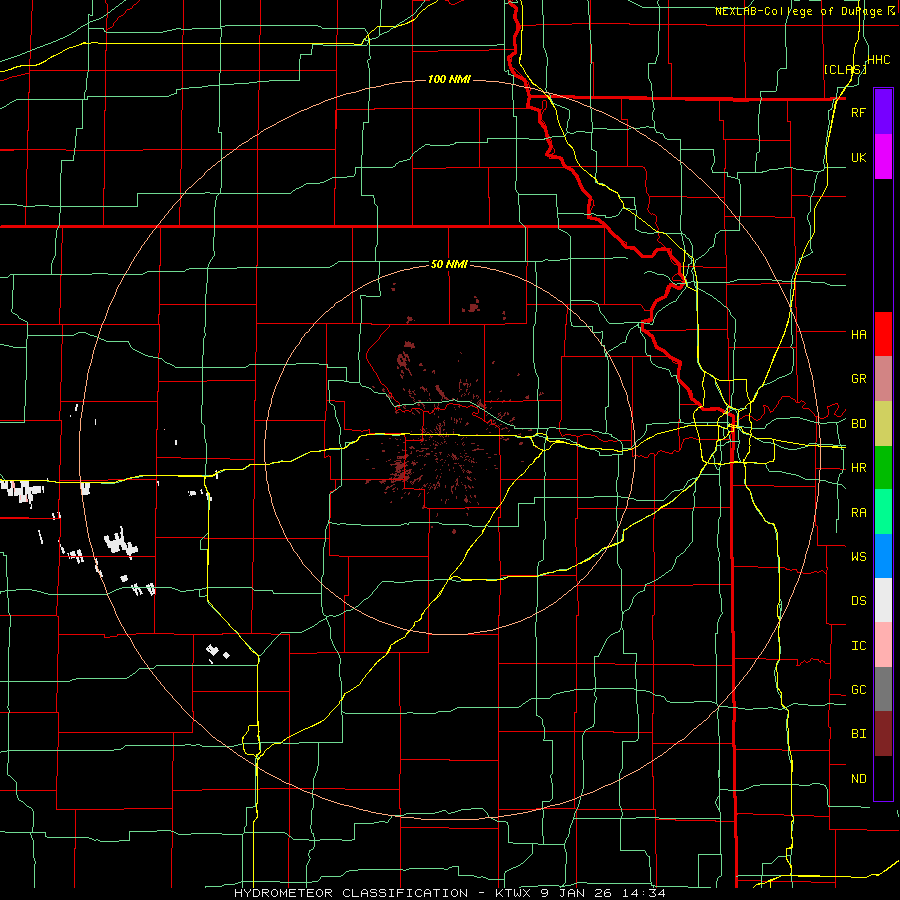Image resolution: width=900 pixels, height=900 pixels.
Task: Click the 100 NMI range ring label
Action: (x=449, y=79)
